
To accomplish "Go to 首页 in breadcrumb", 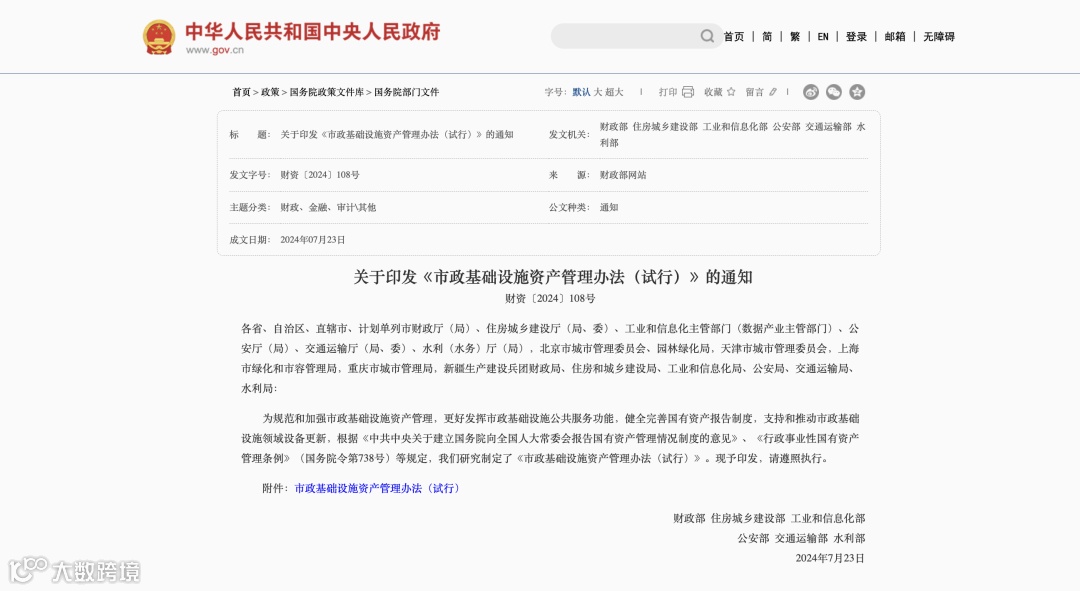I will click(241, 92).
